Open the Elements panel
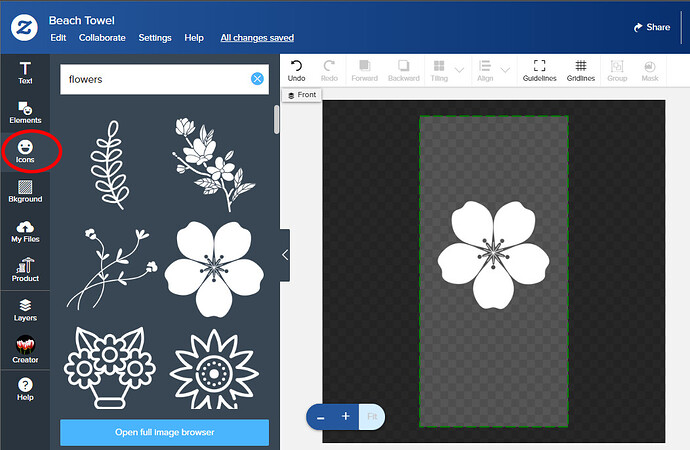Viewport: 690px width, 450px height. pyautogui.click(x=25, y=112)
